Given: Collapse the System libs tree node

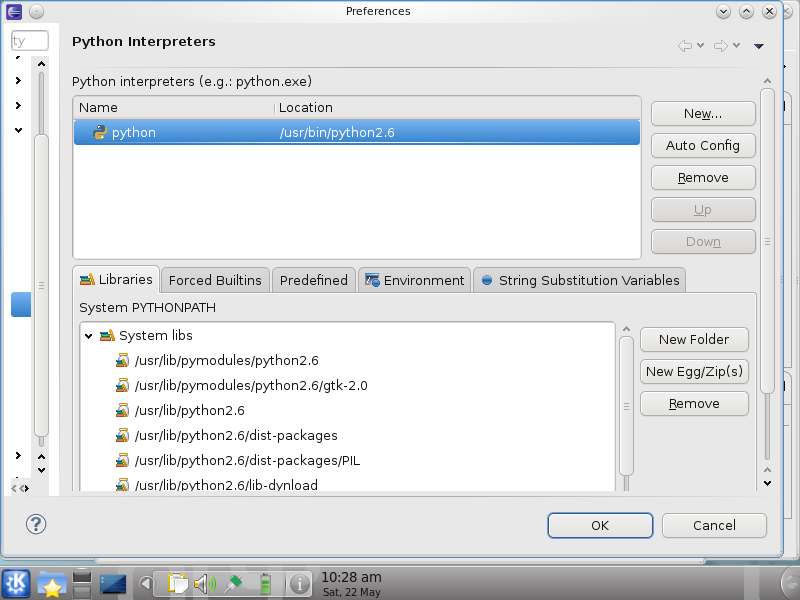Looking at the screenshot, I should pos(89,336).
